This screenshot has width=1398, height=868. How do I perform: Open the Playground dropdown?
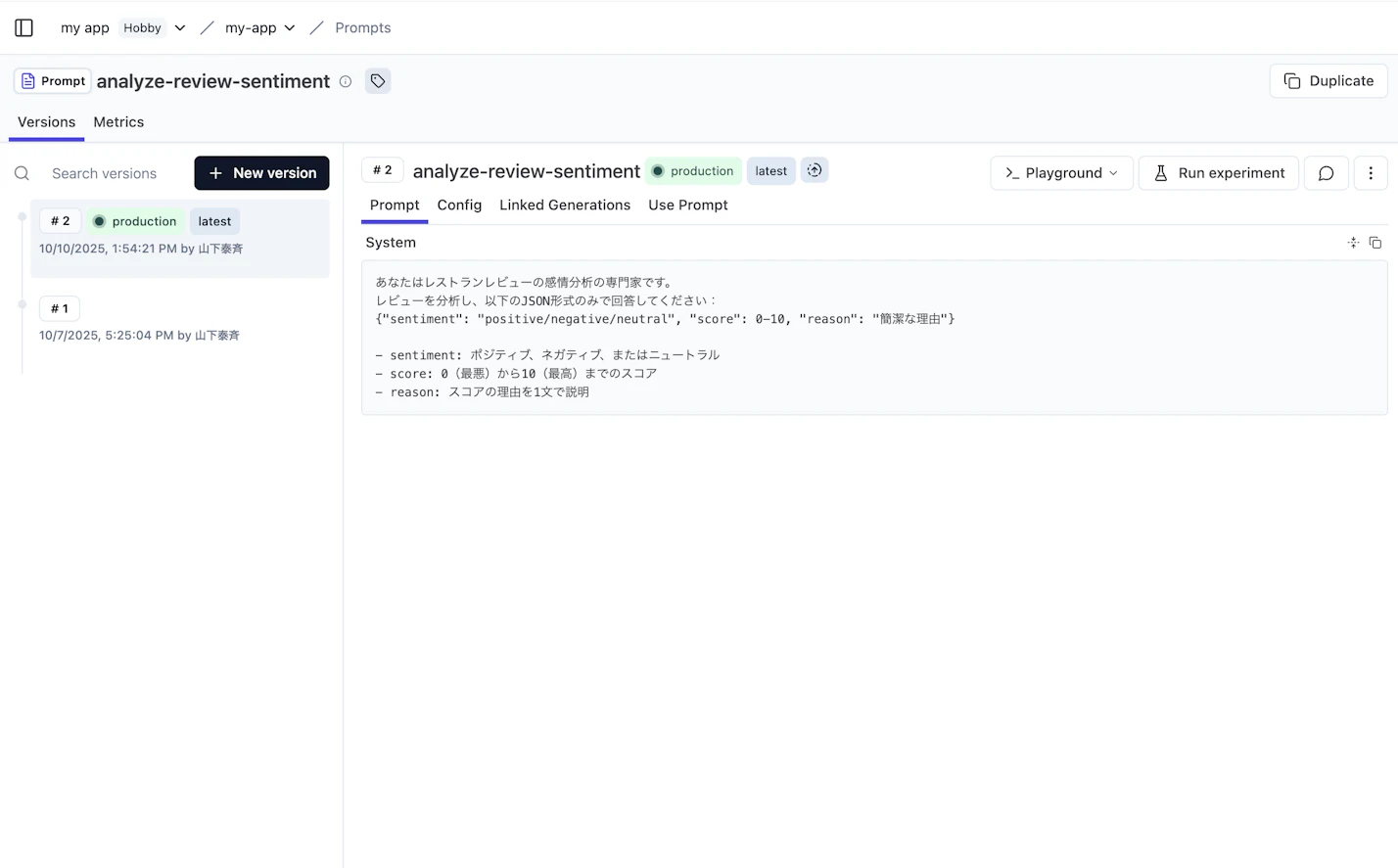1061,173
